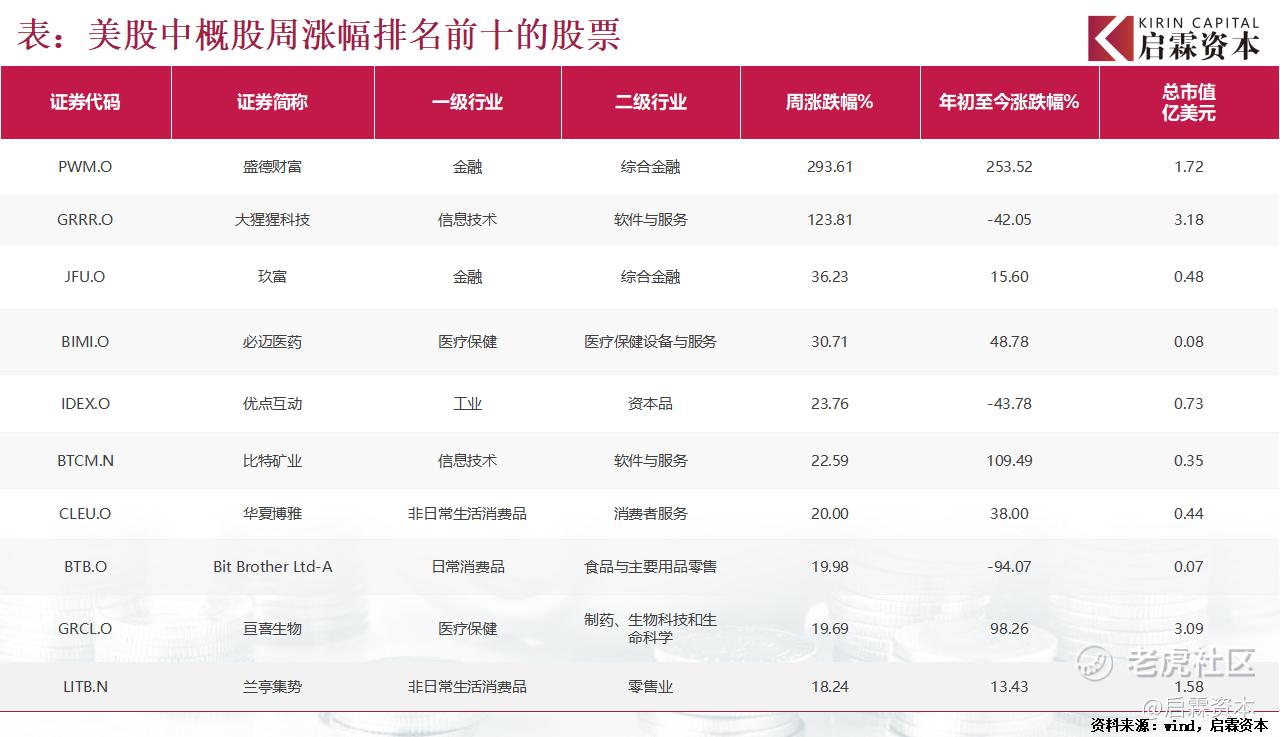Click the ticker GRRR.O

coord(85,219)
